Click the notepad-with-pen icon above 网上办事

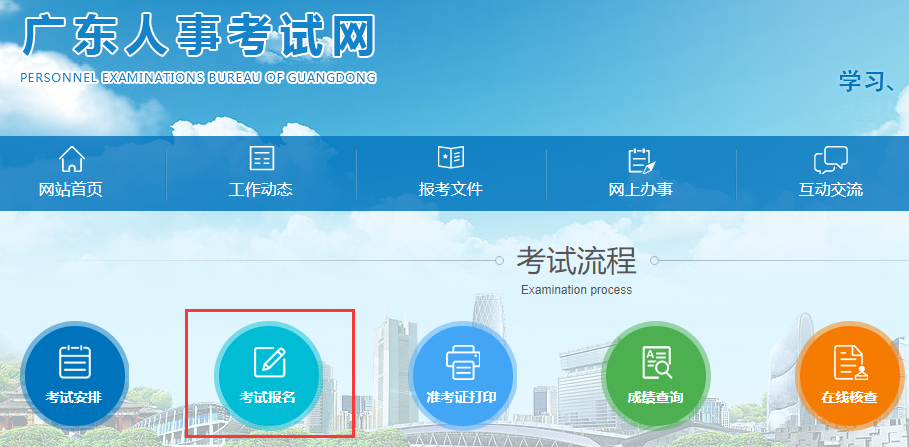click(x=640, y=160)
